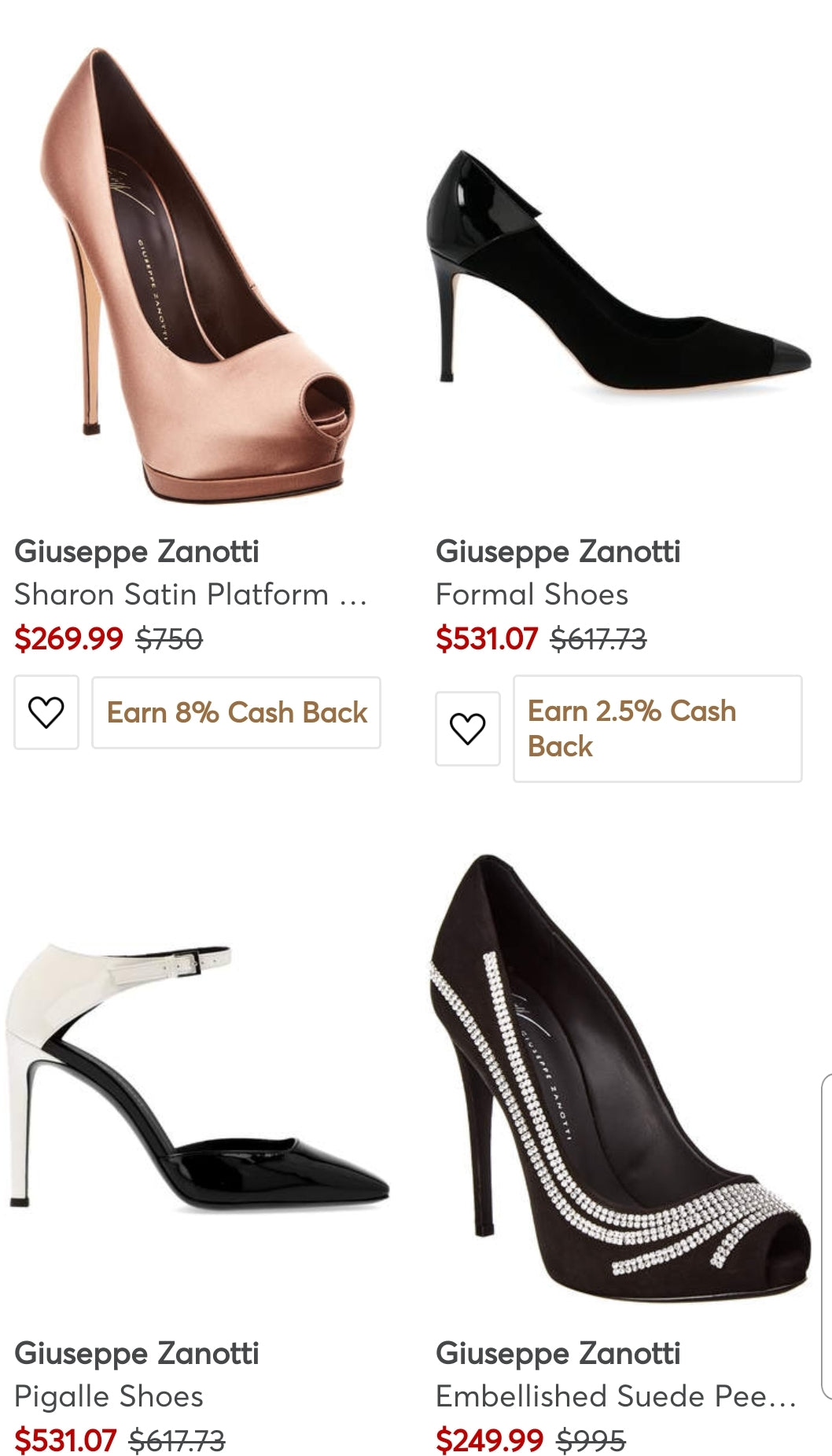Tap the $249.99 sale price
Image resolution: width=832 pixels, height=1456 pixels.
coord(490,1440)
